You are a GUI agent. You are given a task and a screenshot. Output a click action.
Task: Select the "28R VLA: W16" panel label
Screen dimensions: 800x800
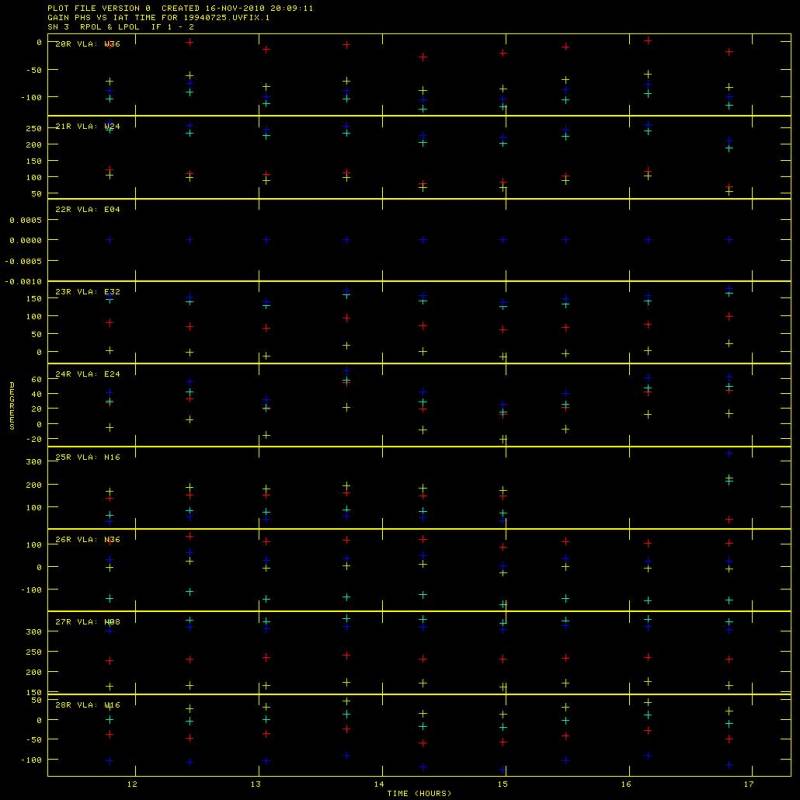point(87,705)
